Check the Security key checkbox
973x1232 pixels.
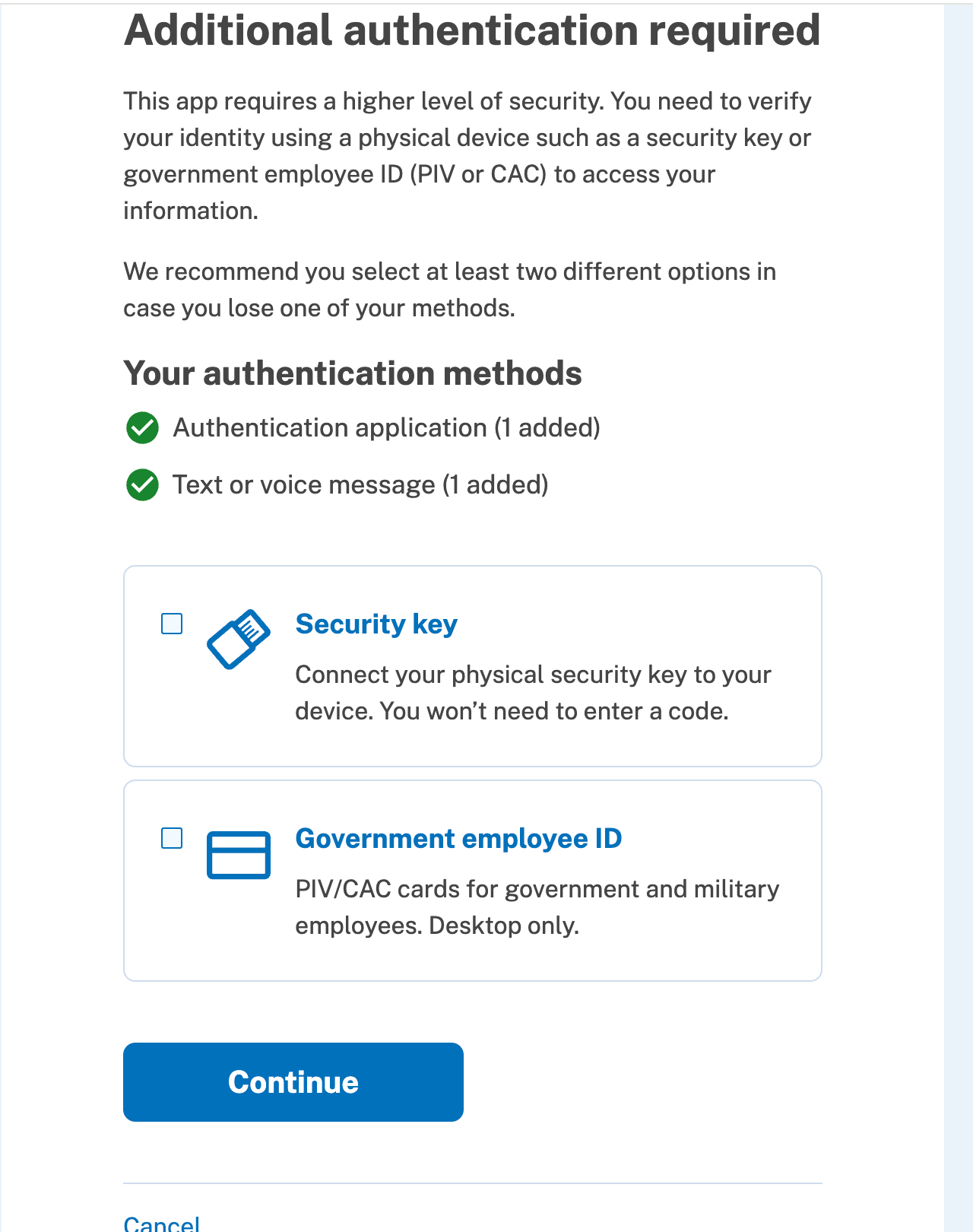click(172, 624)
